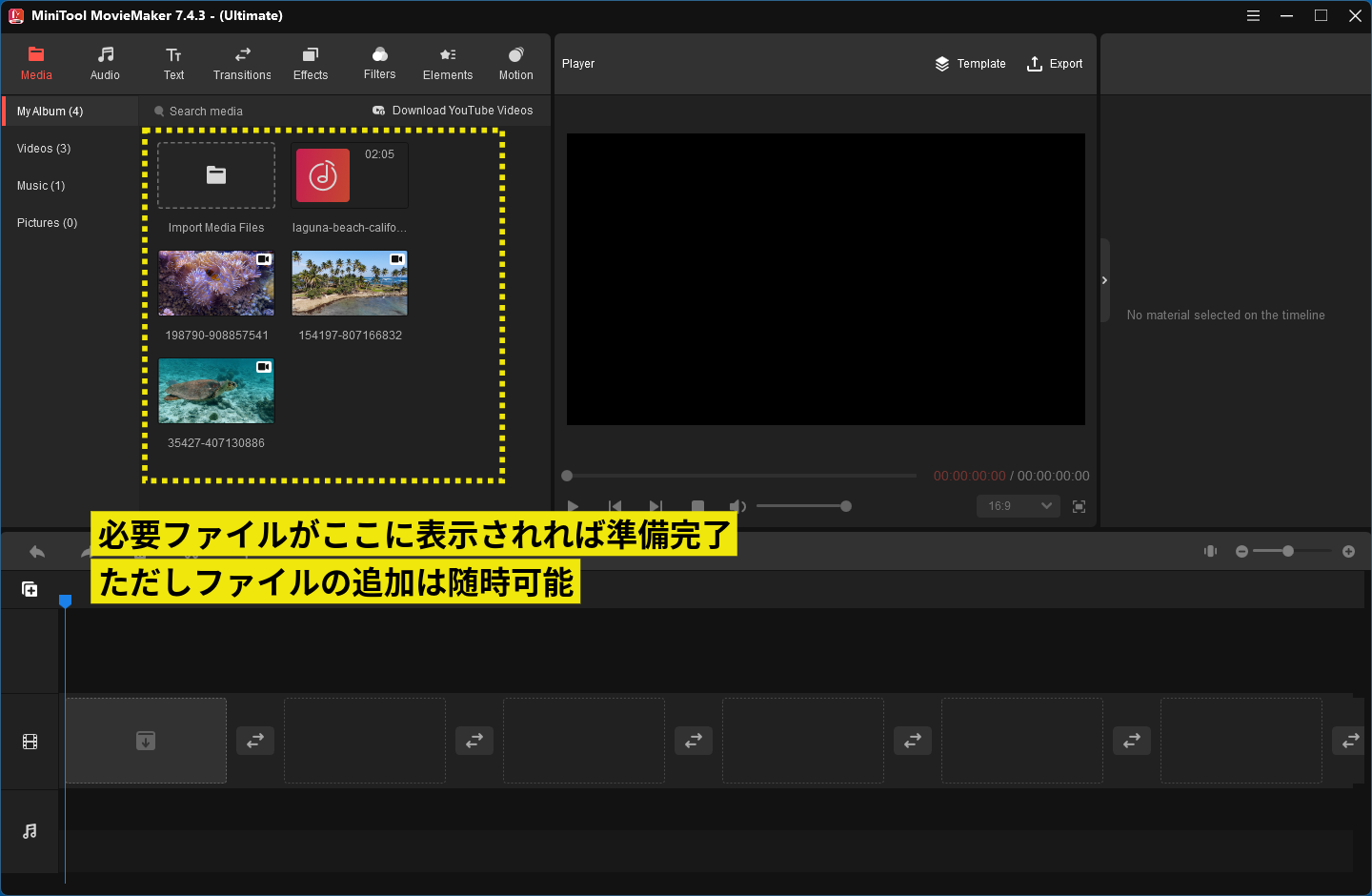The image size is (1372, 896).
Task: Go to the next frame in the player
Action: 656,506
